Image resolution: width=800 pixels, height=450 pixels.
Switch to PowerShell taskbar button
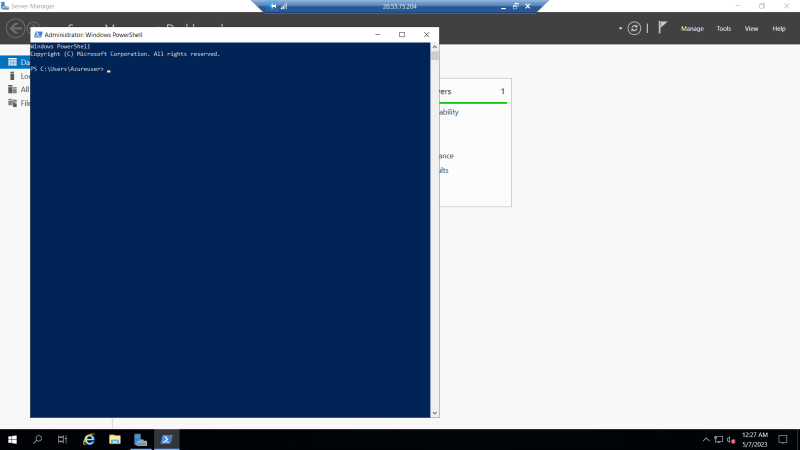coord(166,439)
